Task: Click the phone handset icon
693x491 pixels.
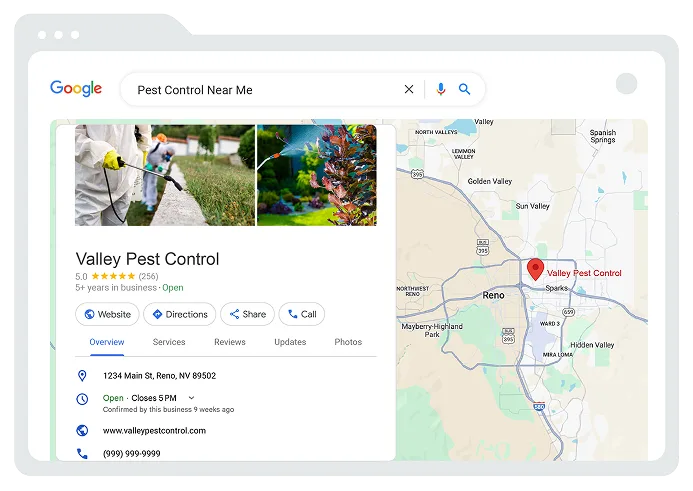Action: (82, 453)
